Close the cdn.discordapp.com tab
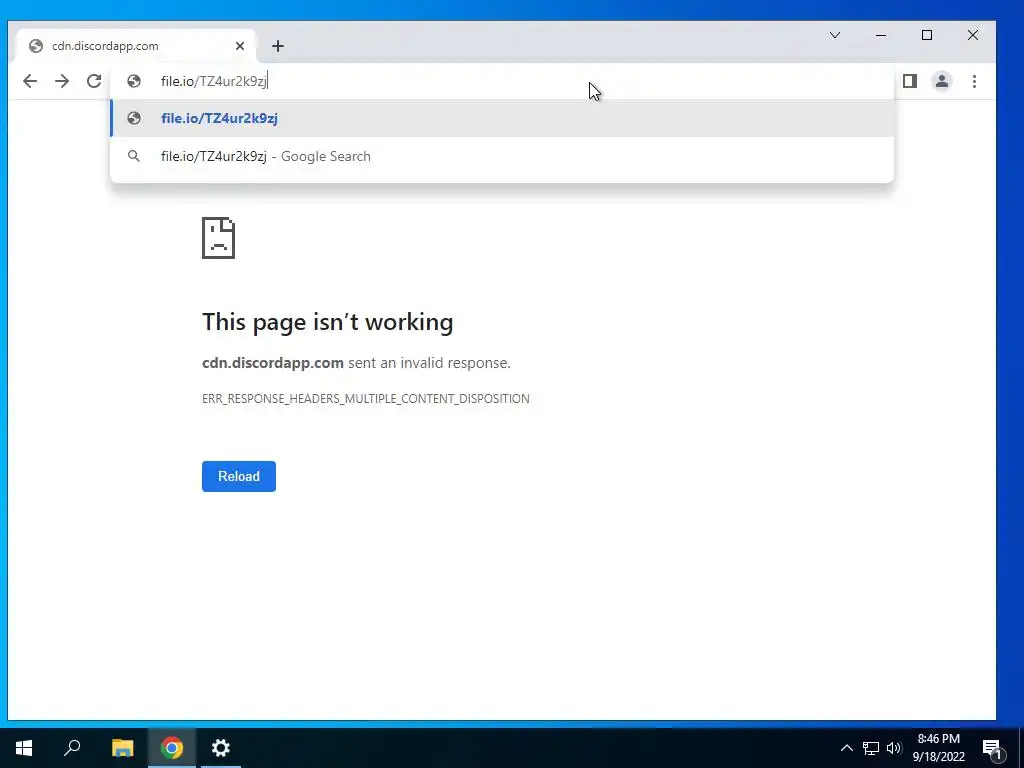 pos(240,46)
